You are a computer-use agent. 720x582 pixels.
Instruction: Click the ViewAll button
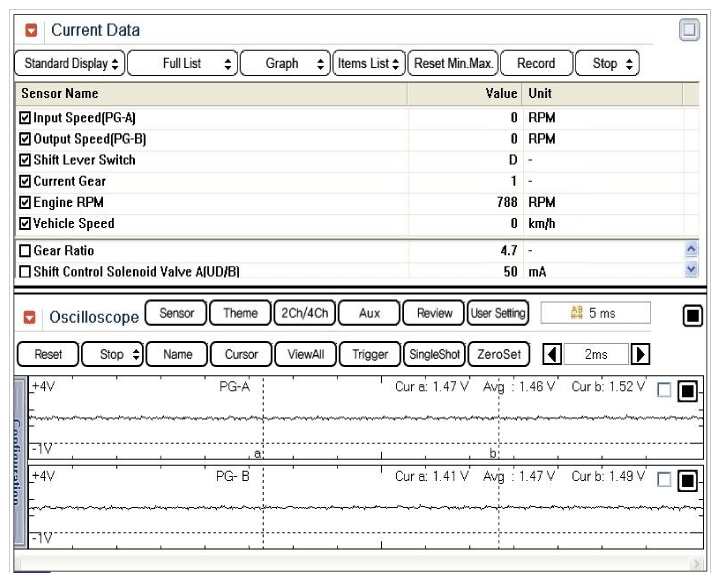(305, 354)
